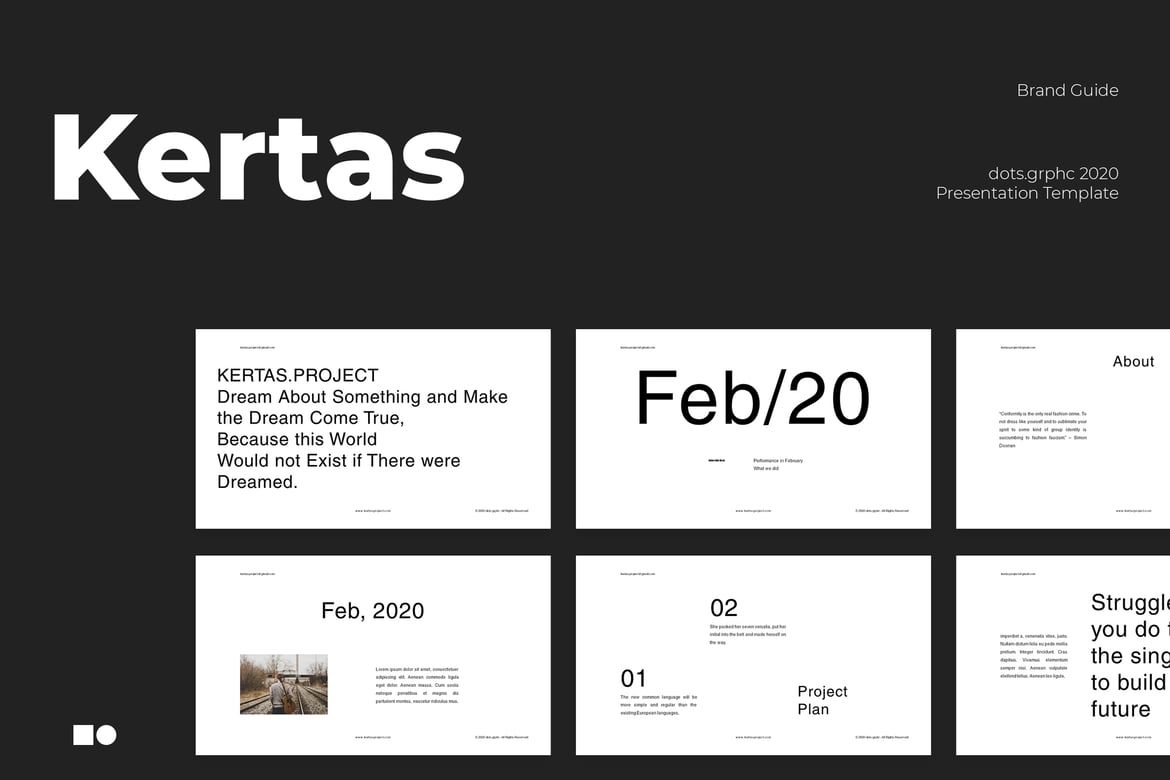
Task: Click the dots.grphc 2020 text
Action: (1053, 173)
